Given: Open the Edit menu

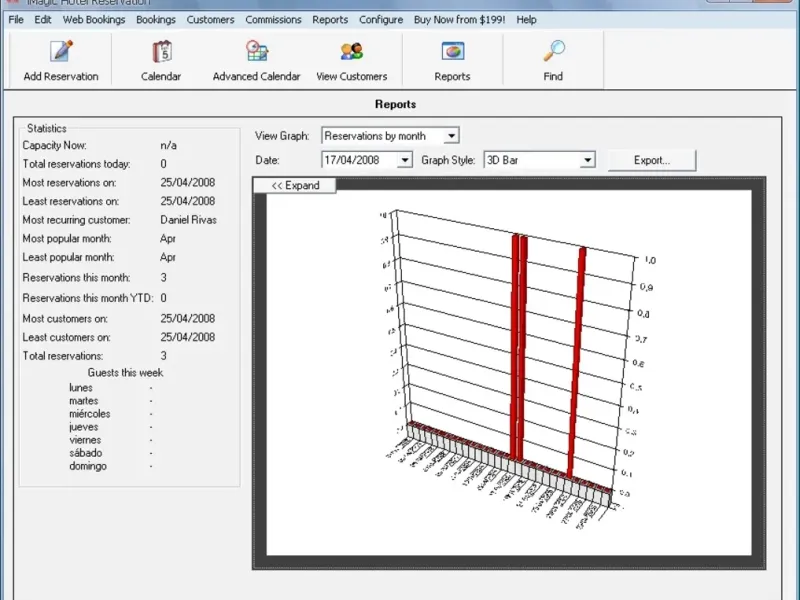Looking at the screenshot, I should (43, 20).
